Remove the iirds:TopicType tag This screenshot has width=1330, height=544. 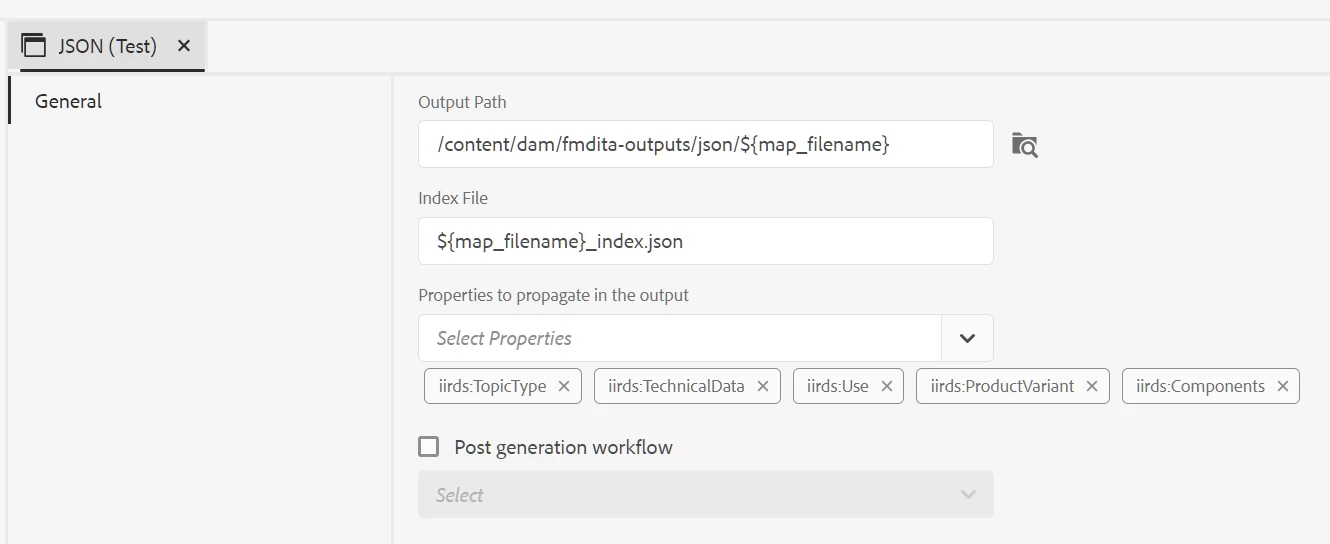coord(564,386)
